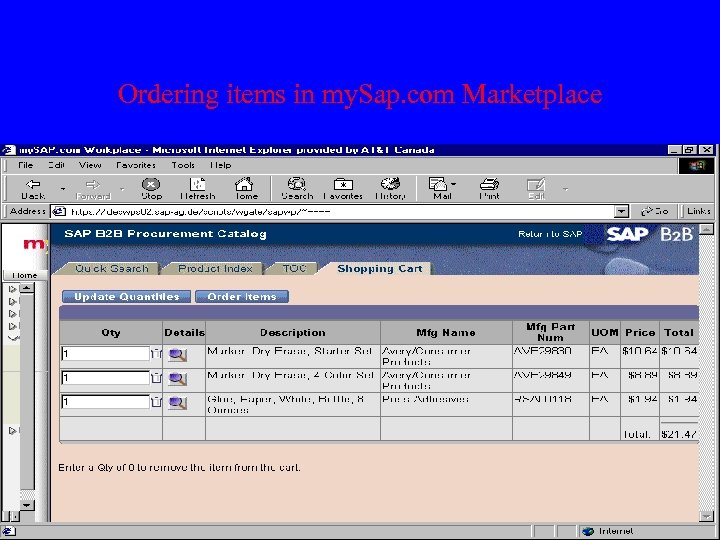Delete the Glue row using trash icon
This screenshot has height=540, width=720.
pyautogui.click(x=156, y=401)
